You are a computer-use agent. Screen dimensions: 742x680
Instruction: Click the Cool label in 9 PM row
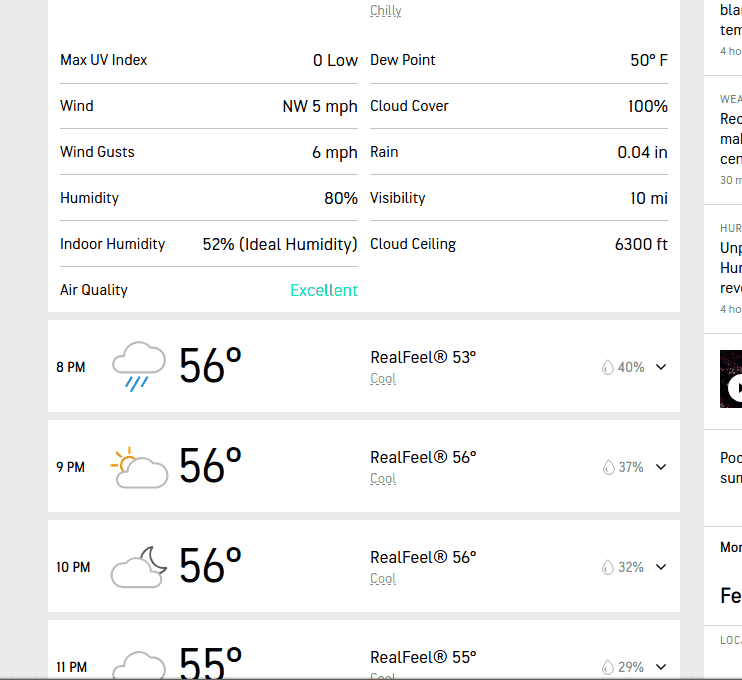coord(383,478)
